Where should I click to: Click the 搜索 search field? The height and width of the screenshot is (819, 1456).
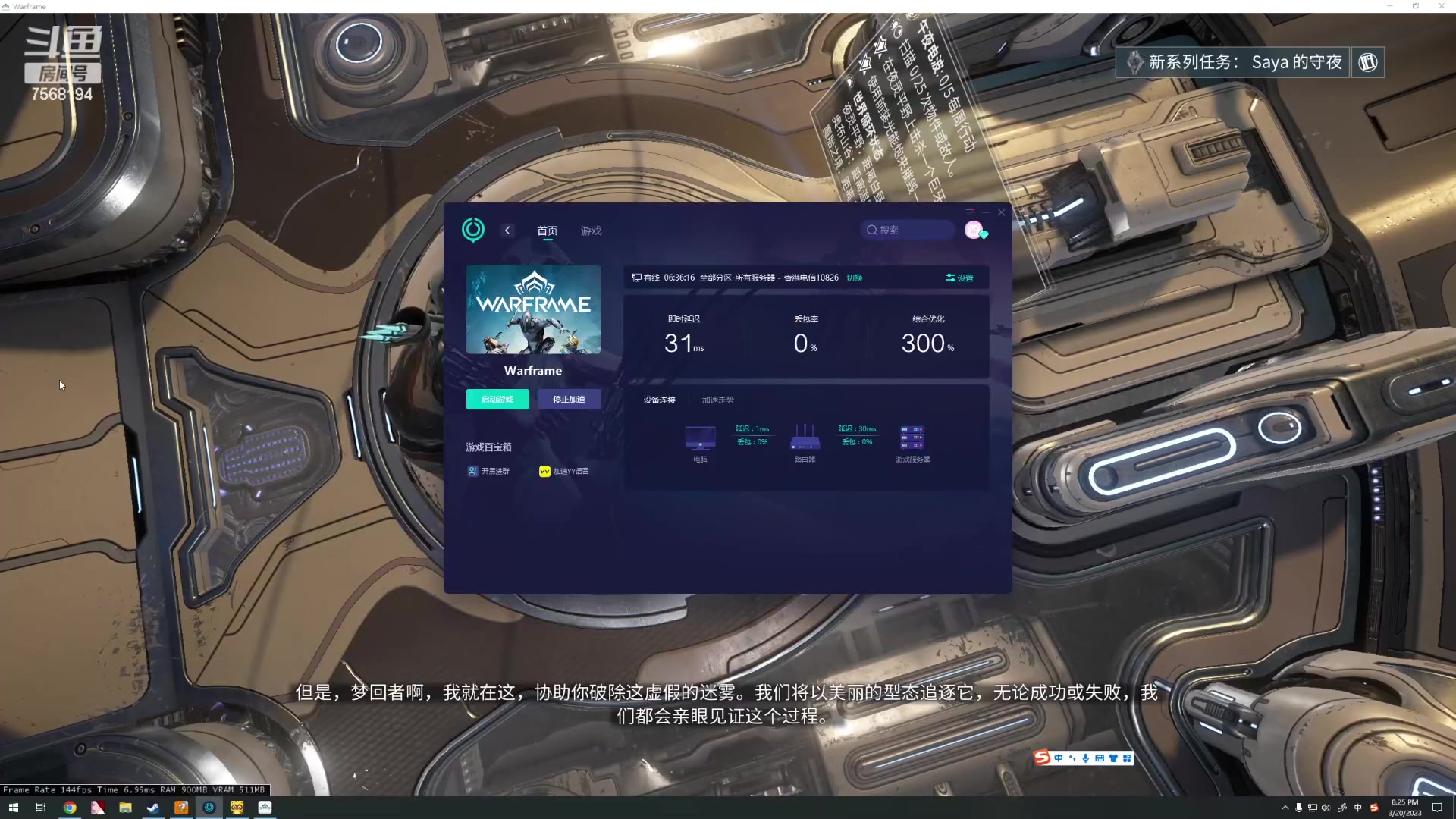pyautogui.click(x=907, y=230)
